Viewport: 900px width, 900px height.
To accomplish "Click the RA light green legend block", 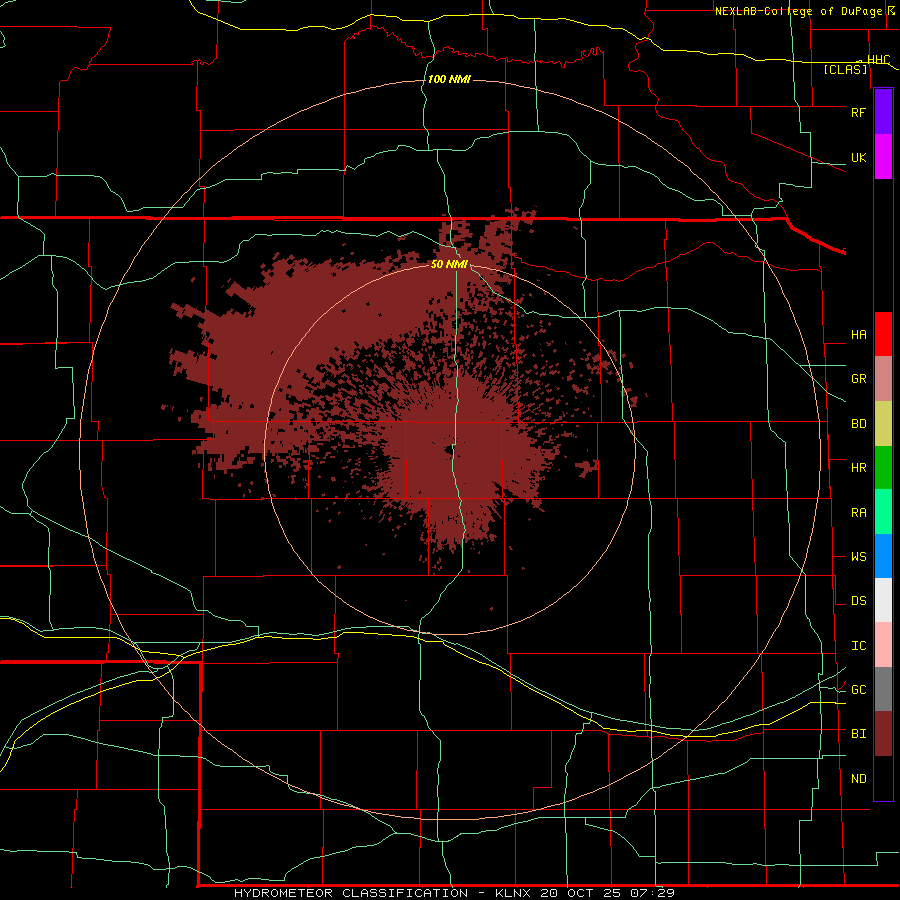I will [883, 511].
